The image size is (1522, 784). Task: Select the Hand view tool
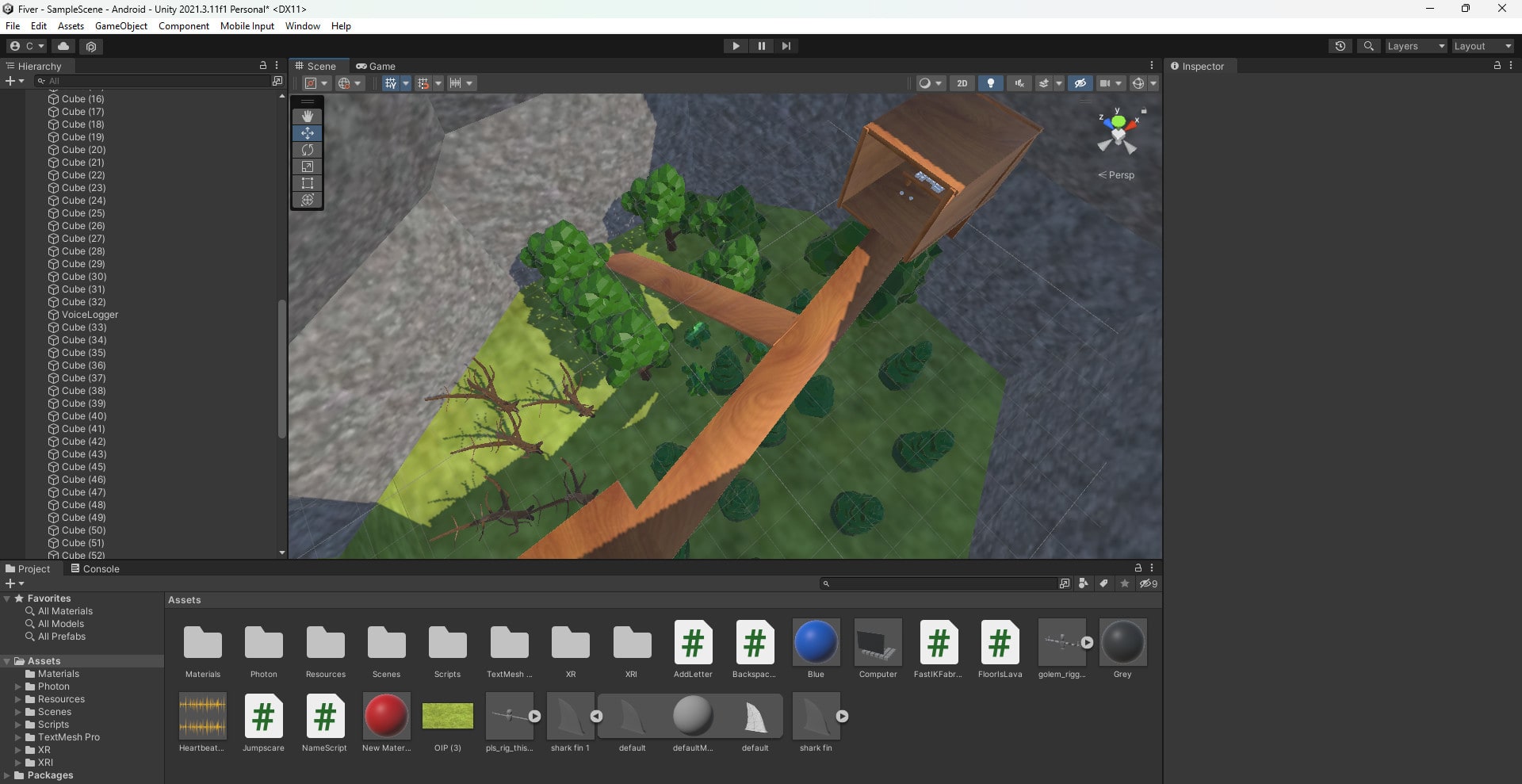point(308,117)
